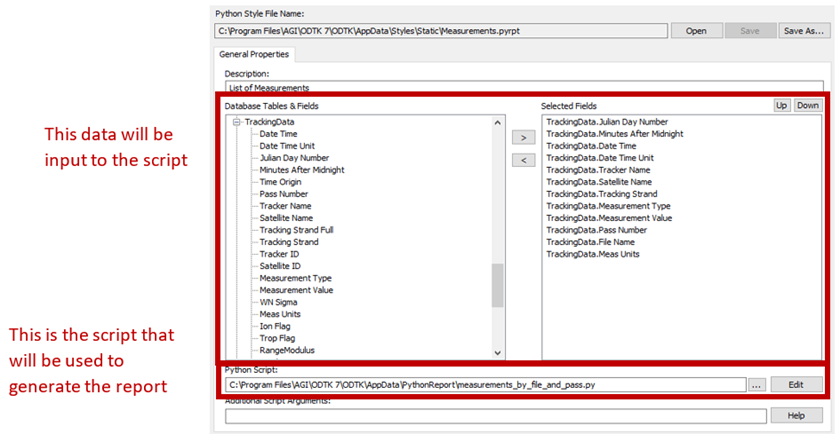Select Date Time in the fields tree
This screenshot has height=434, width=840.
click(x=278, y=134)
